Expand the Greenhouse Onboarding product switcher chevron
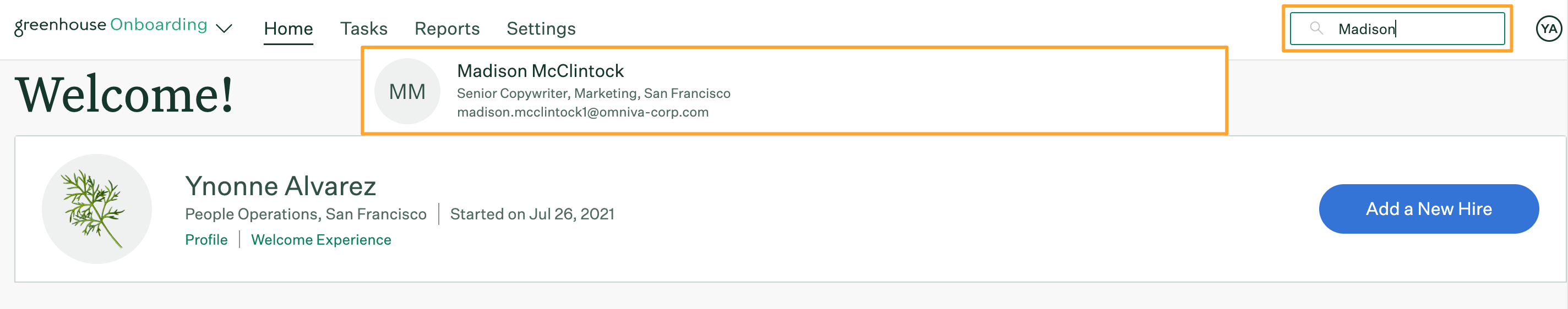The height and width of the screenshot is (309, 1568). (224, 29)
